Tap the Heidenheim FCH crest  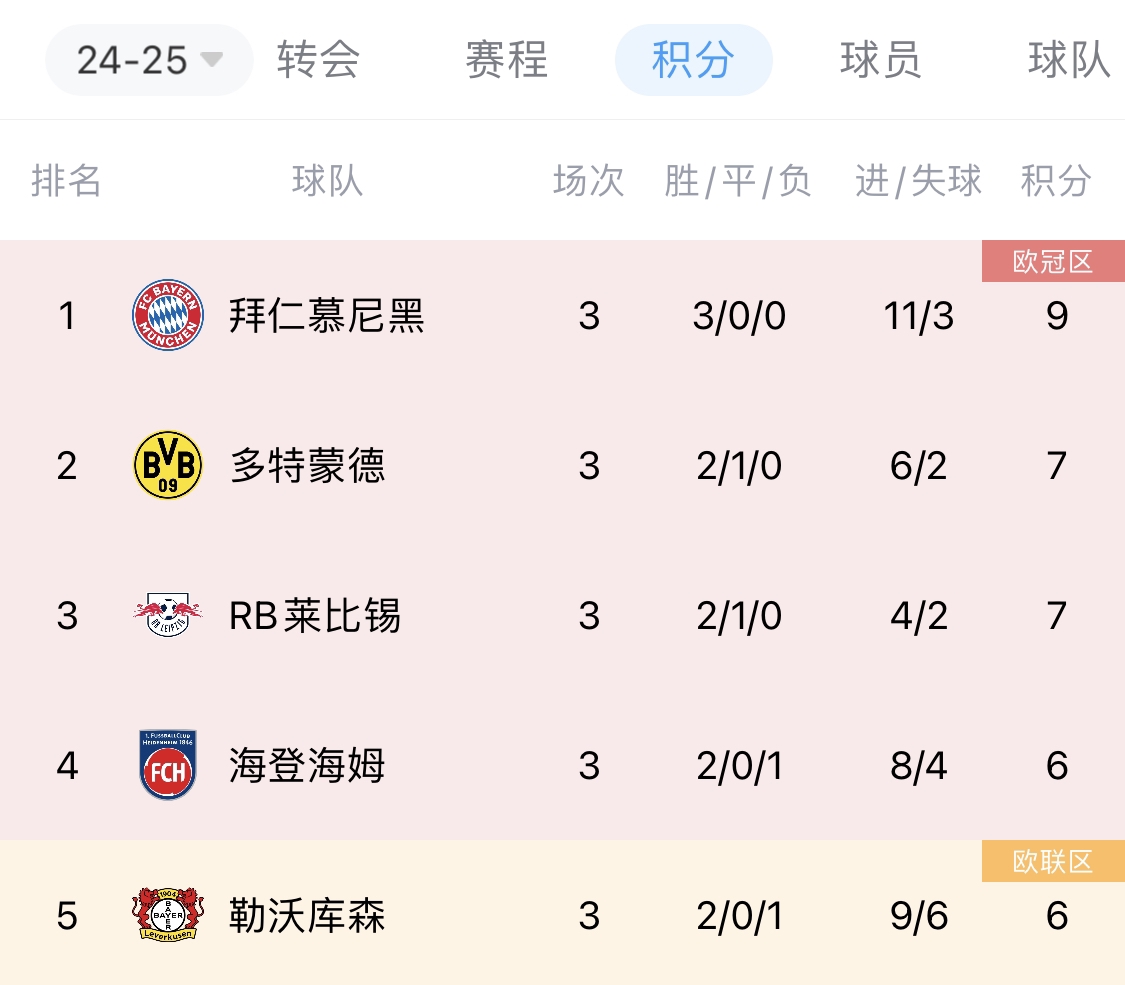pos(168,765)
